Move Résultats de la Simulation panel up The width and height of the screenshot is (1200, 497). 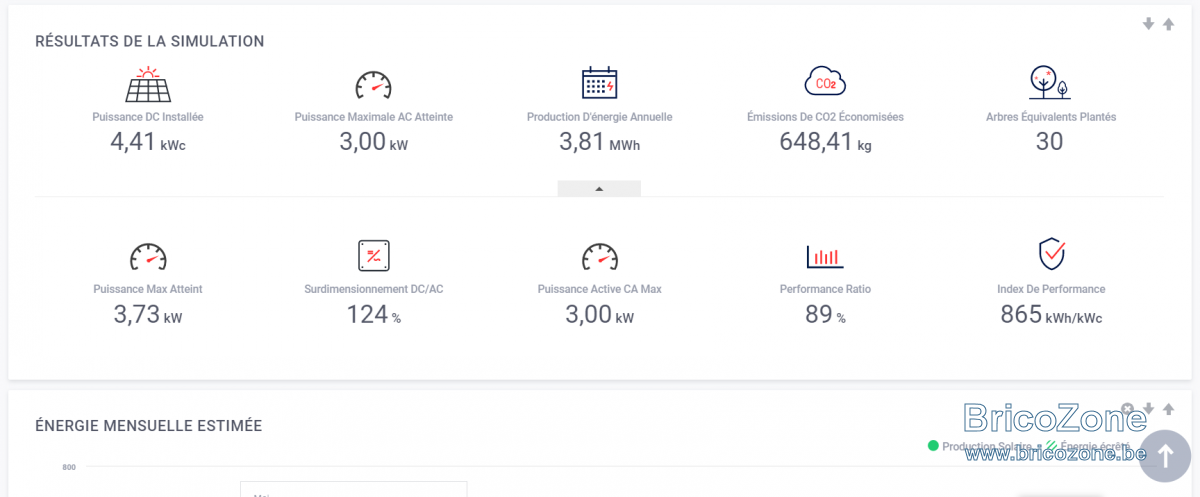(1168, 24)
